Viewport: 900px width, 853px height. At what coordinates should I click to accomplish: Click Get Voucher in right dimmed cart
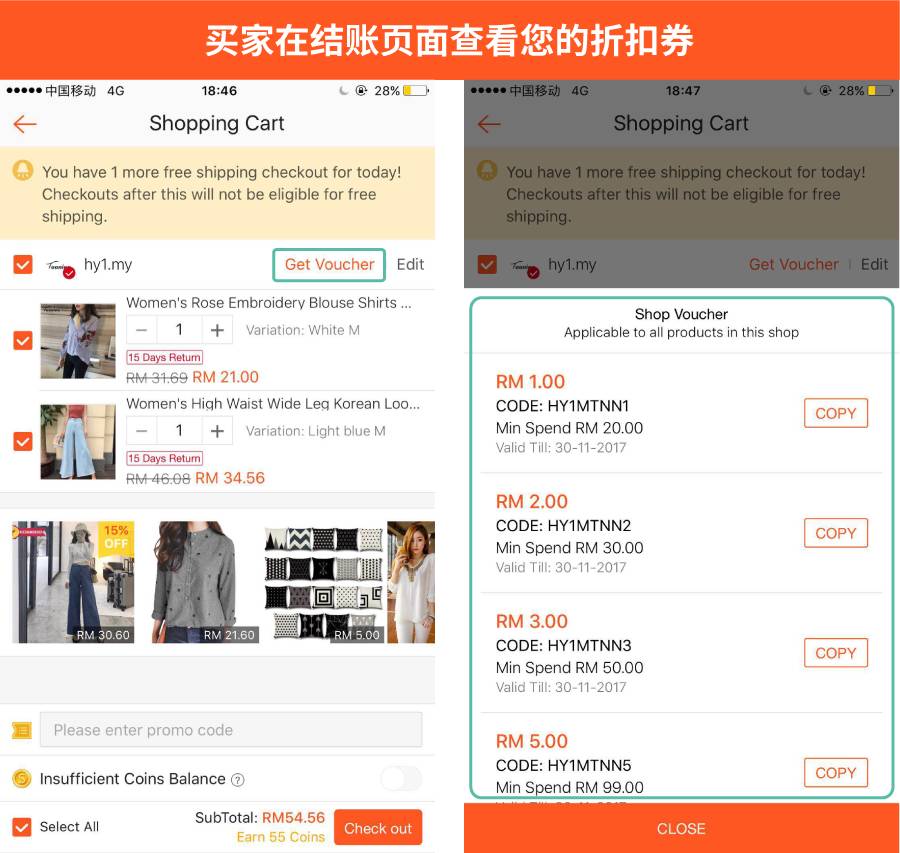point(793,265)
